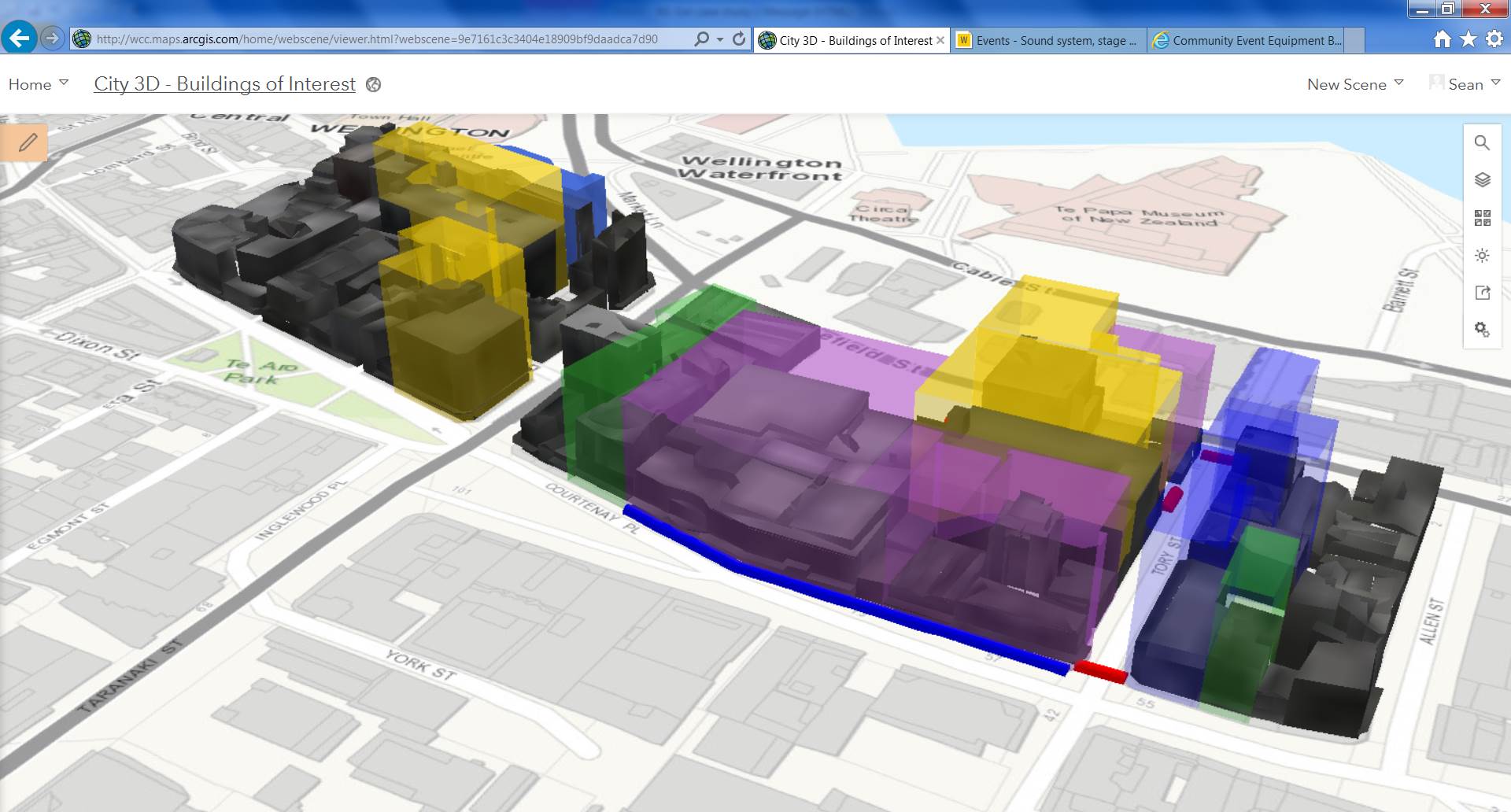Screen dimensions: 1511x812
Task: Go back with the browser back arrow
Action: (x=19, y=38)
